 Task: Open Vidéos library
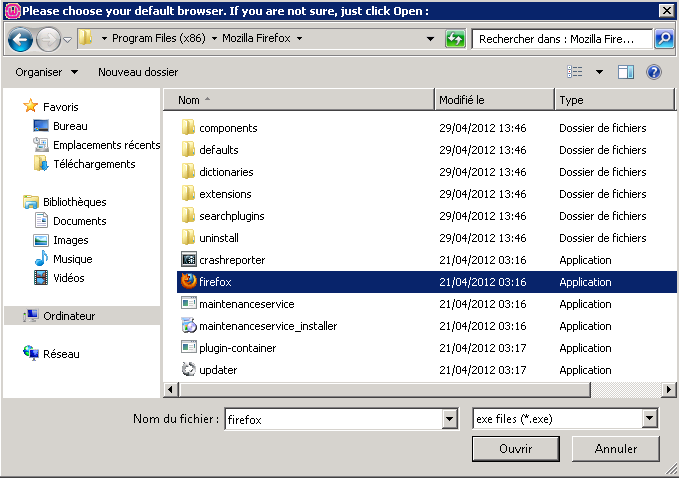68,278
